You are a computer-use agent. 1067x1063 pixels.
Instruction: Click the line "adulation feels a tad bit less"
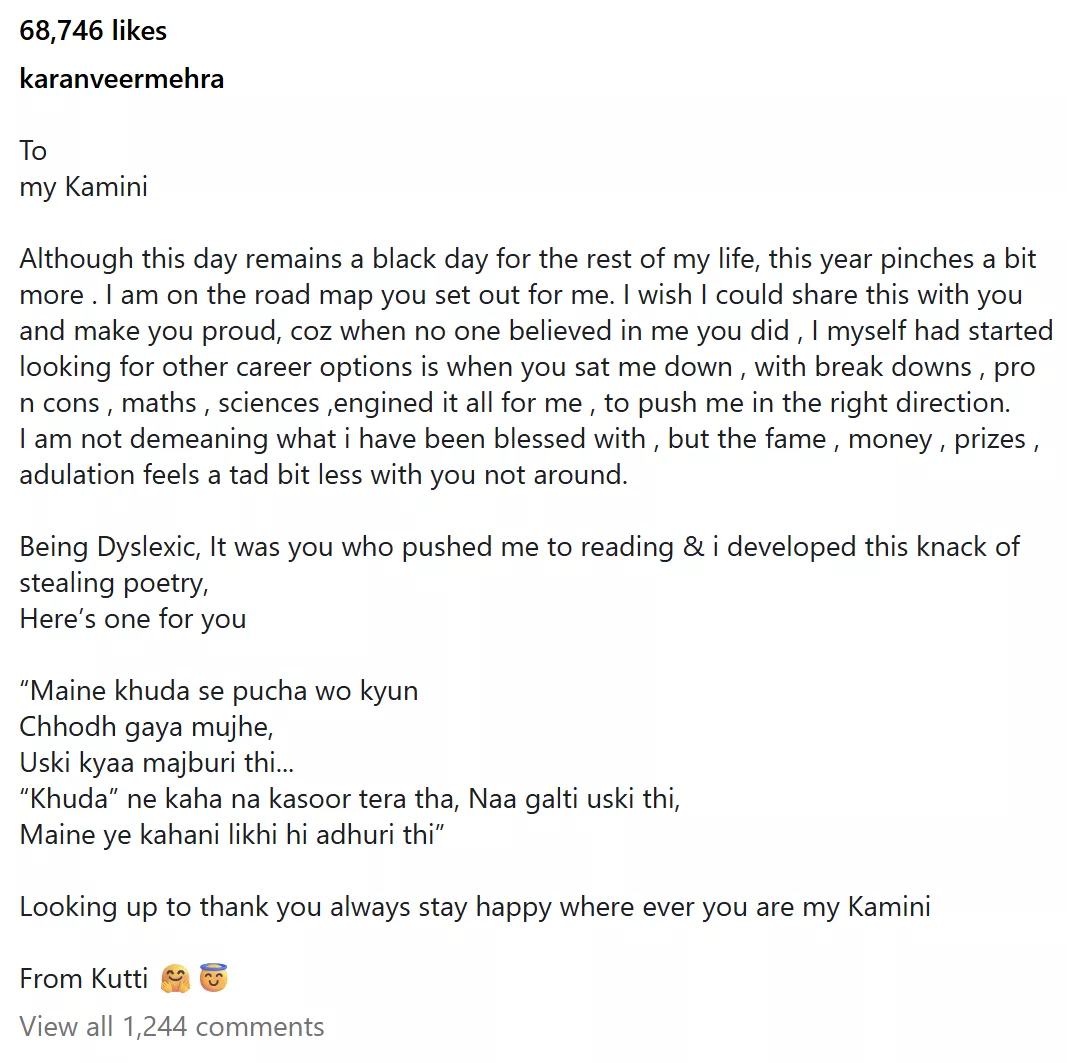323,475
